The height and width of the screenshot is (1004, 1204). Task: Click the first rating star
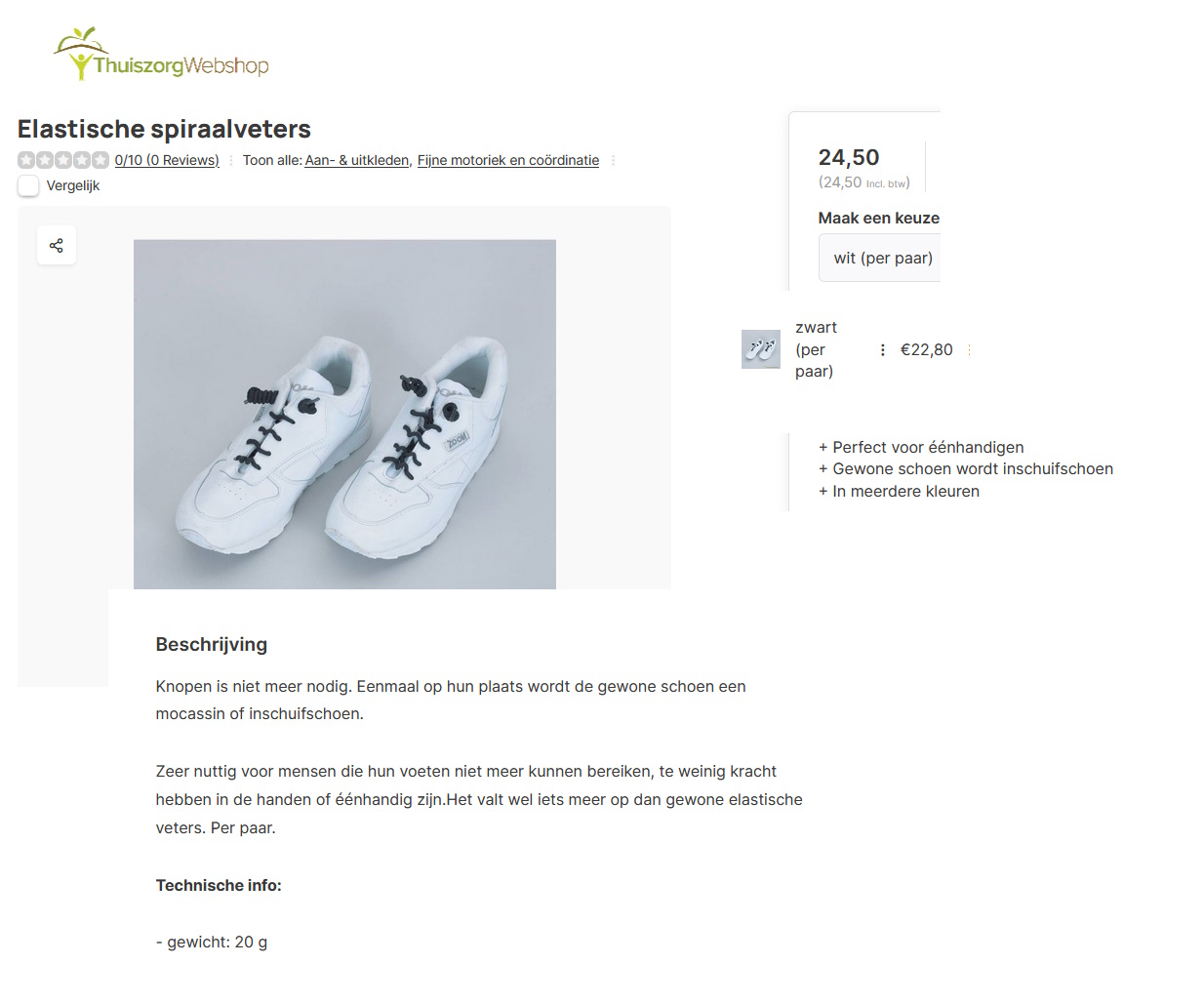point(26,160)
